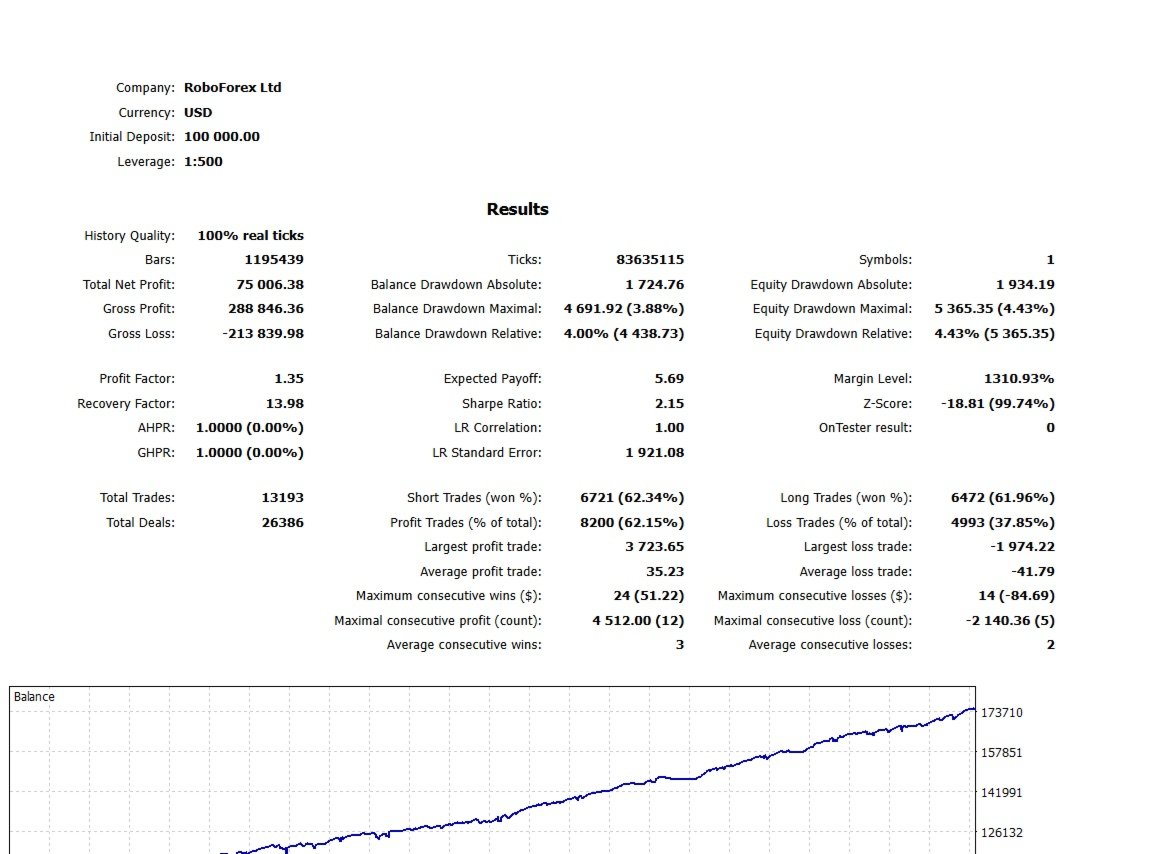Viewport: 1152px width, 854px height.
Task: Select Profit Factor value 1.35
Action: (x=289, y=378)
